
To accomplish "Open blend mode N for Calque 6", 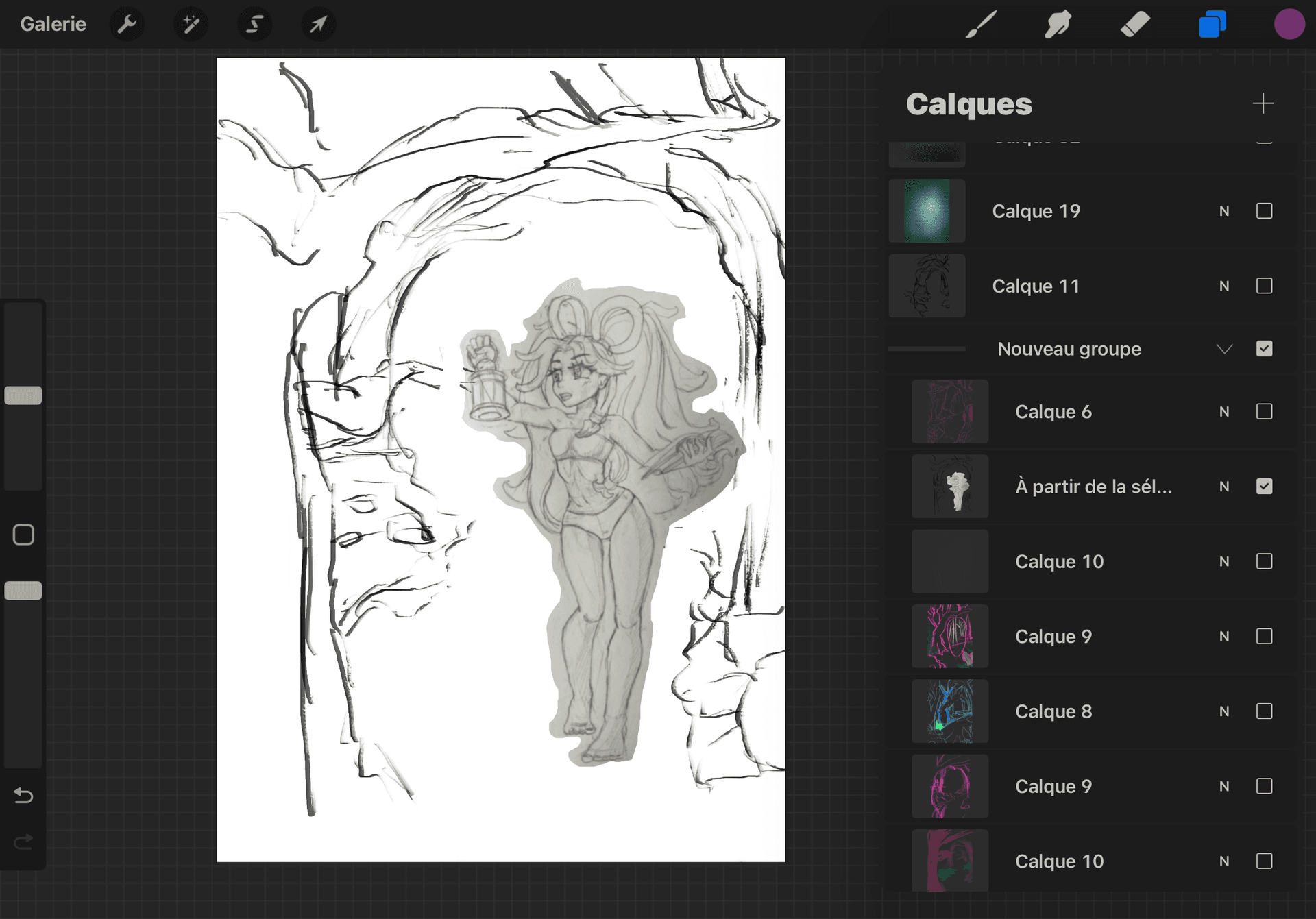I will 1224,411.
